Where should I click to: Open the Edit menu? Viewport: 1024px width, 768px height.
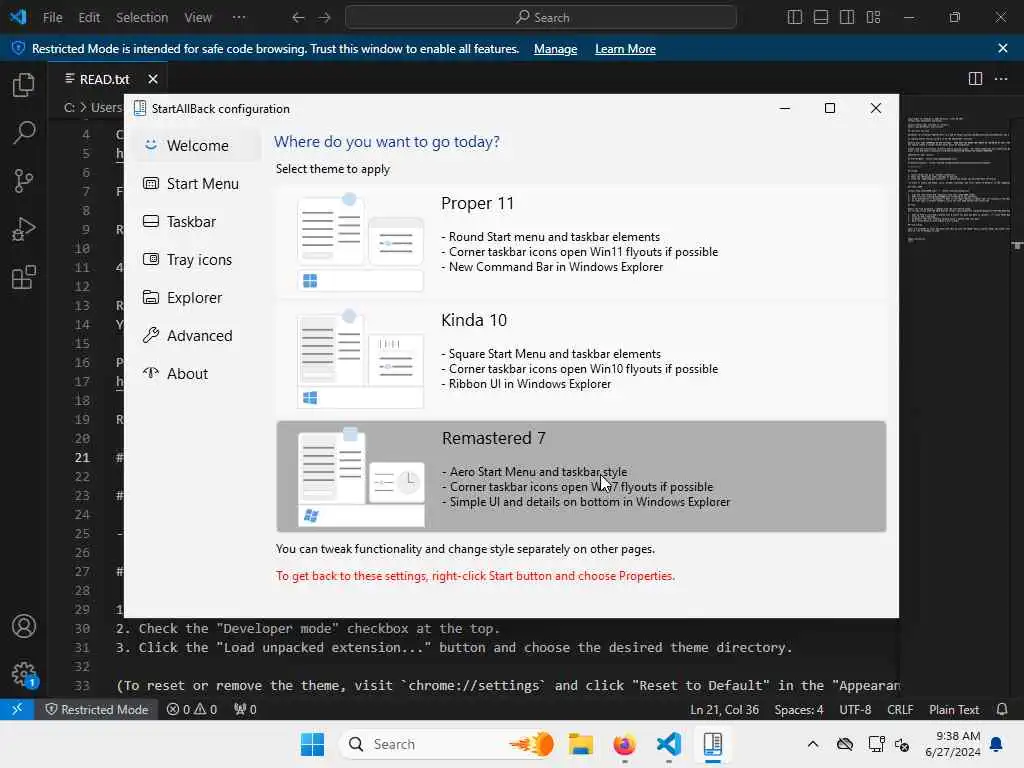(x=89, y=18)
